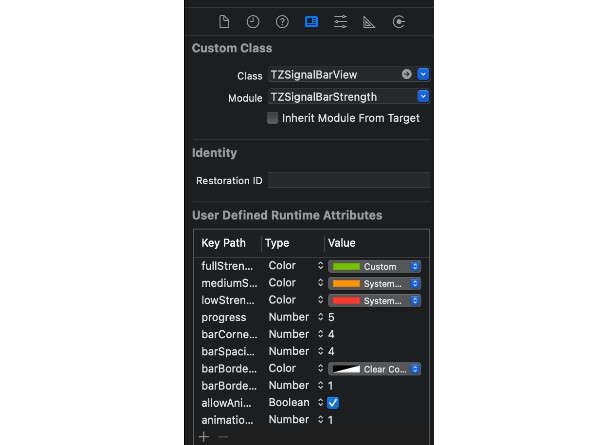Select the lowStren... key path

(x=228, y=300)
